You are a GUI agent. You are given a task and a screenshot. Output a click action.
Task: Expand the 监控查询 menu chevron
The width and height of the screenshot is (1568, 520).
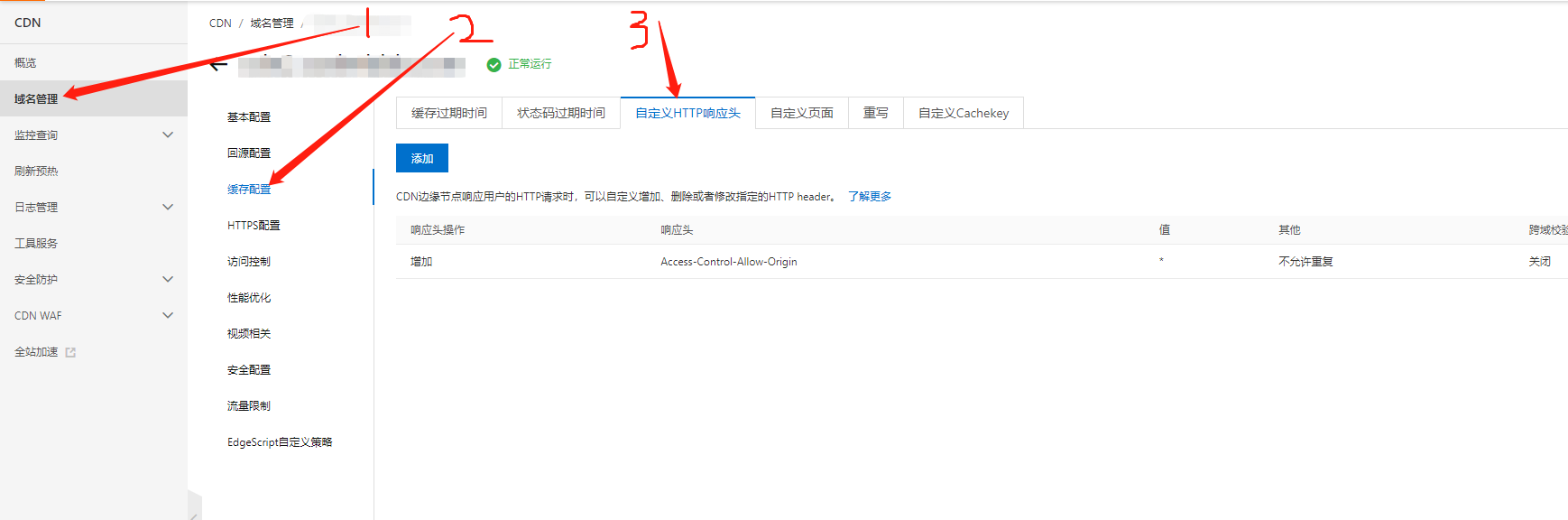(168, 135)
